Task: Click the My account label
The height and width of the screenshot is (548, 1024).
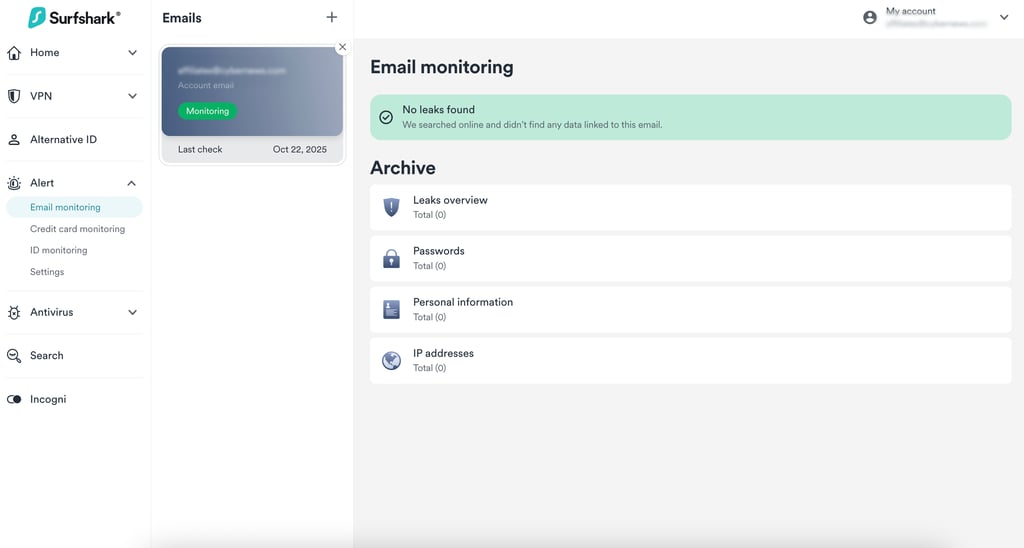Action: pos(910,11)
